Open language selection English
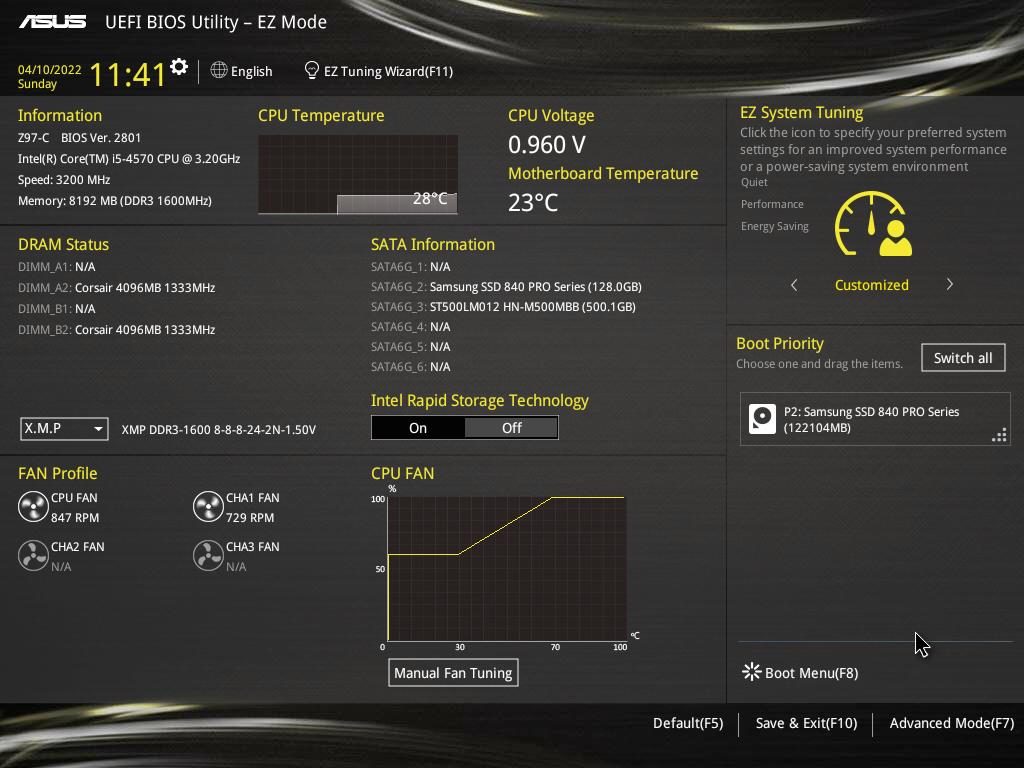 click(251, 71)
